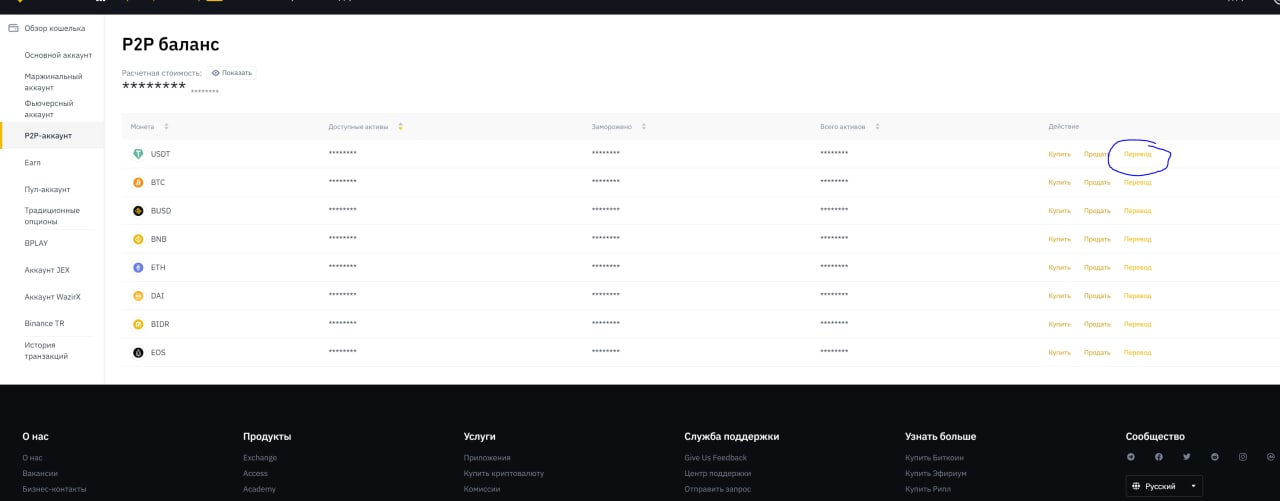Click Продать in the BTC row
This screenshot has width=1280, height=501.
(x=1097, y=182)
